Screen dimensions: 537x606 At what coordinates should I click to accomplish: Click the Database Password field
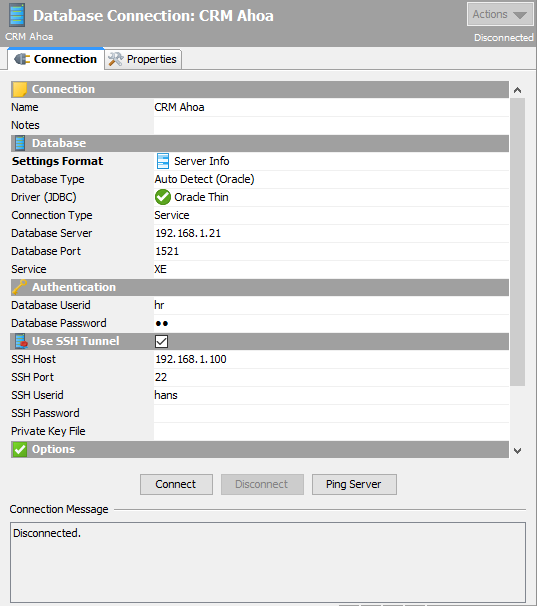331,323
